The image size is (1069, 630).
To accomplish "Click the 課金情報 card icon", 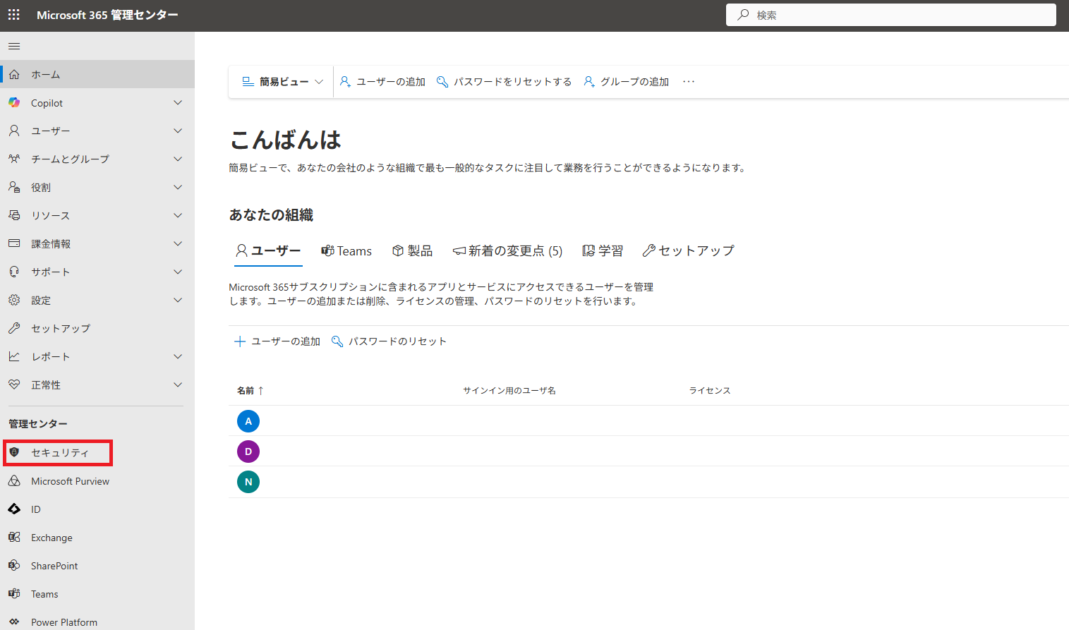I will tap(14, 243).
